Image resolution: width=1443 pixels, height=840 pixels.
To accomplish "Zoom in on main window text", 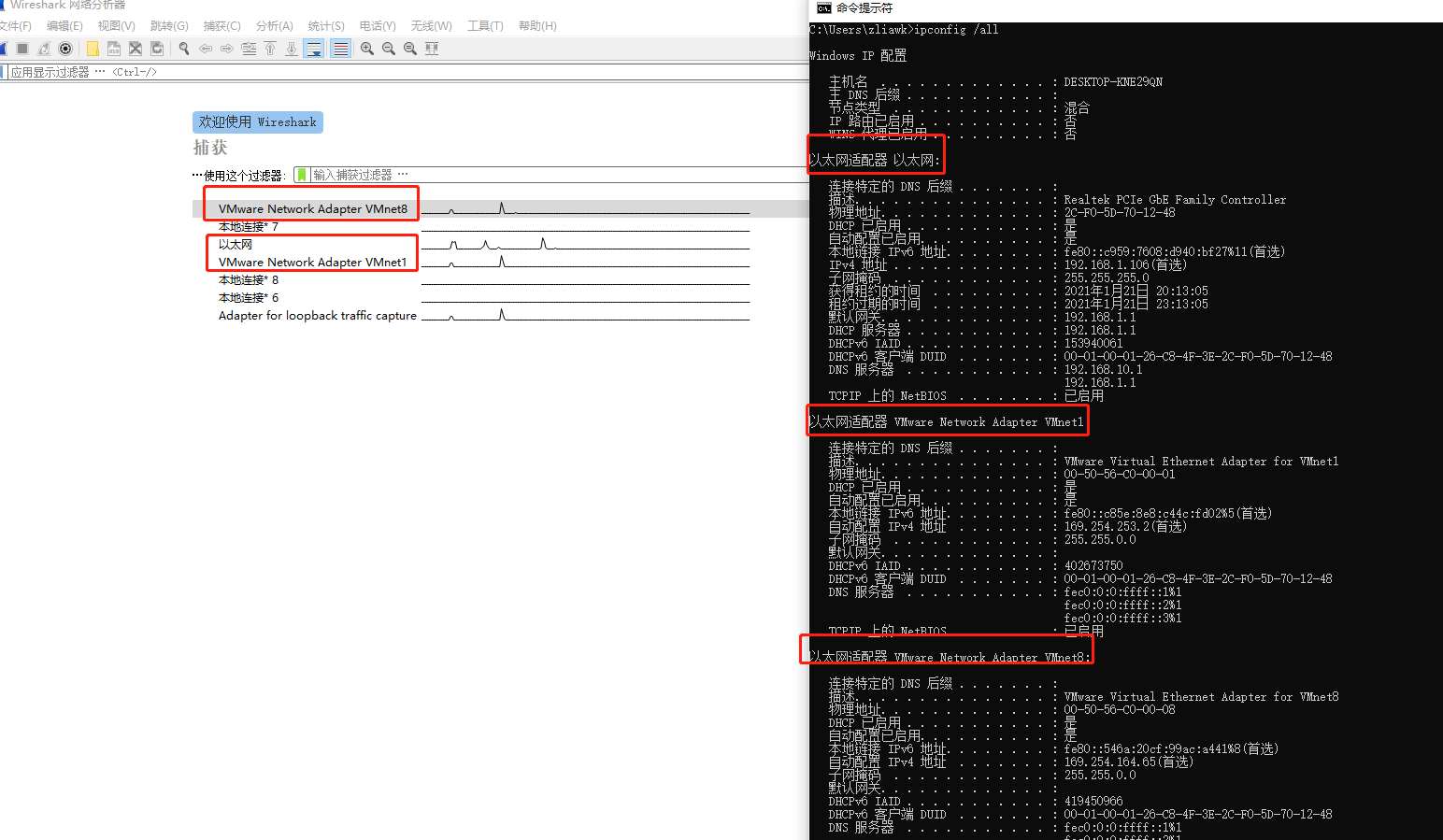I will click(x=367, y=49).
